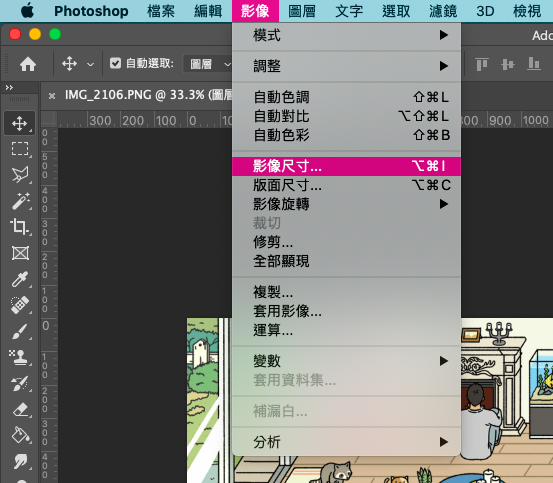Open the Photoshop application menu

click(x=91, y=11)
